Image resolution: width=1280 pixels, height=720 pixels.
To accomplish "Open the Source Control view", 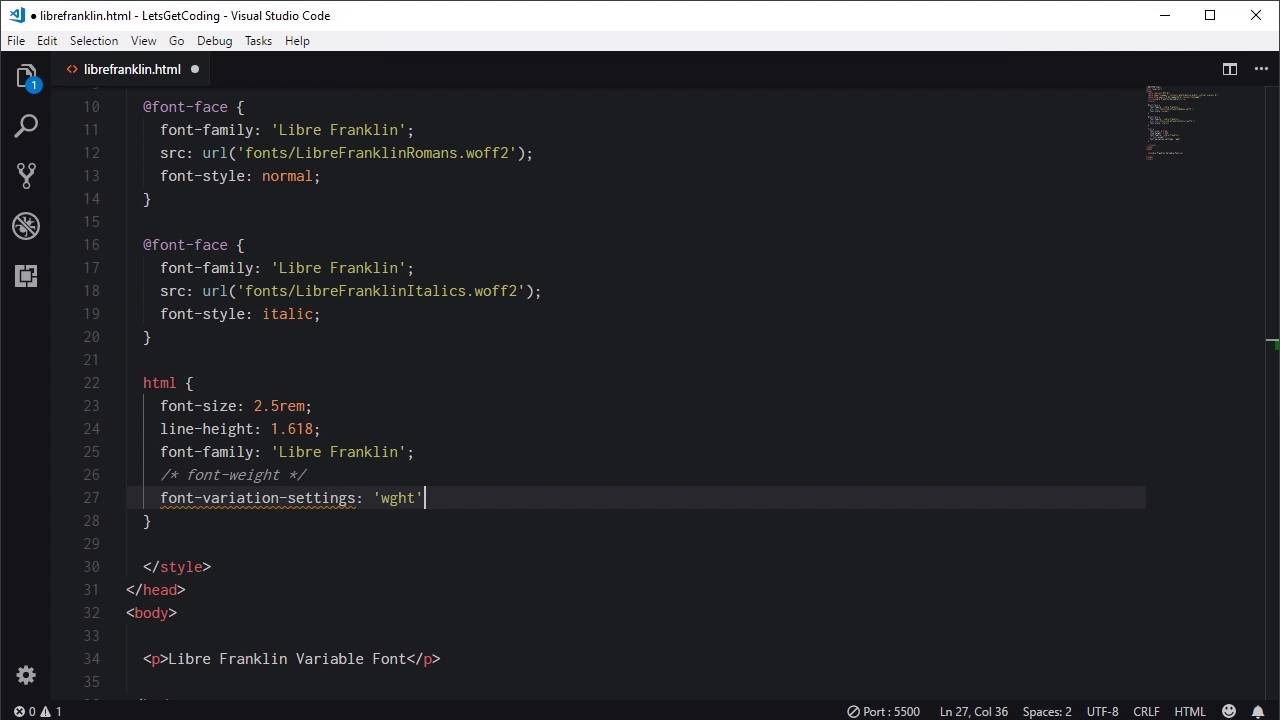I will (27, 176).
